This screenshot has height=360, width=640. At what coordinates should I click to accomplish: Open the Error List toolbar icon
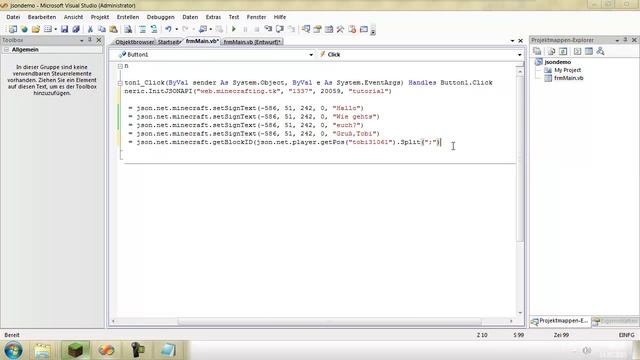[x=352, y=29]
